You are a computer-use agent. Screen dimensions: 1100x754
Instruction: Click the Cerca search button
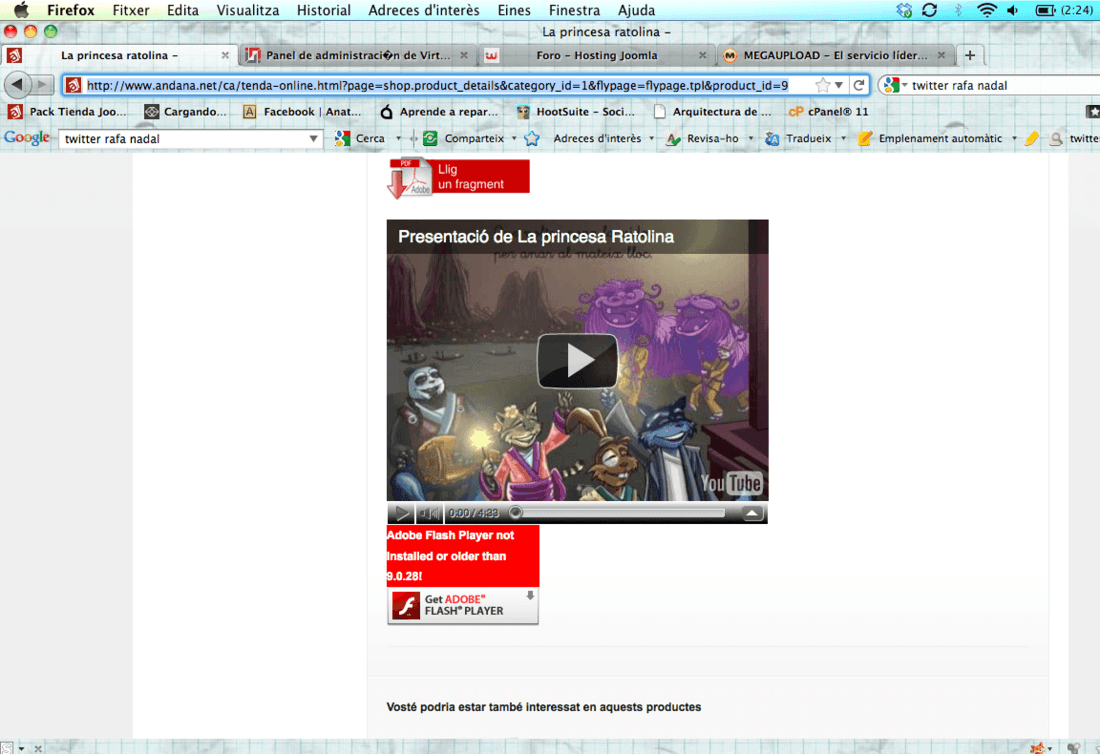[360, 138]
